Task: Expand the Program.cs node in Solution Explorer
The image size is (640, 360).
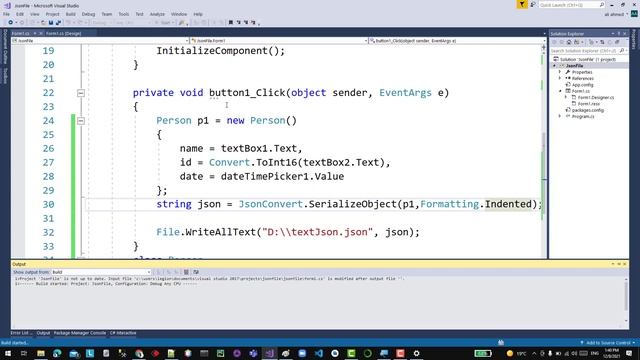Action: pyautogui.click(x=560, y=116)
